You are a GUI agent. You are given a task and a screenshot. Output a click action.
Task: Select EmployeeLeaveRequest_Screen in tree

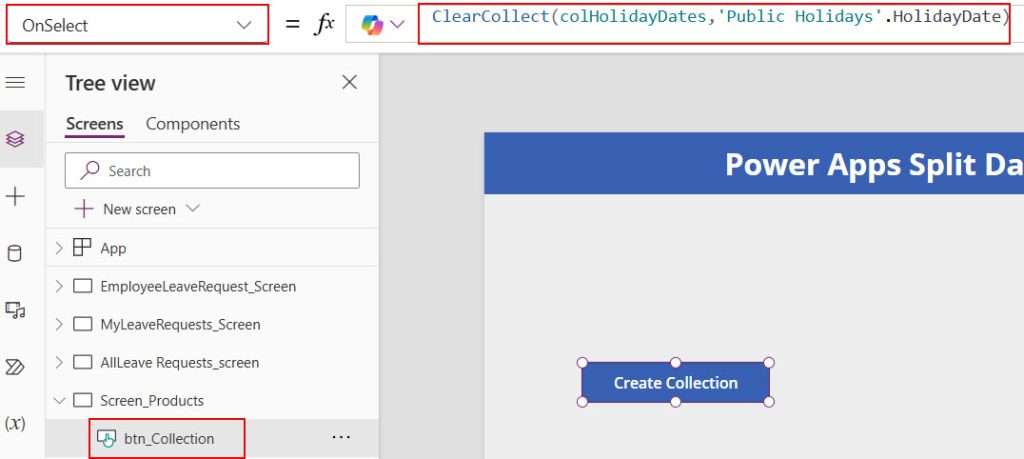pos(198,286)
